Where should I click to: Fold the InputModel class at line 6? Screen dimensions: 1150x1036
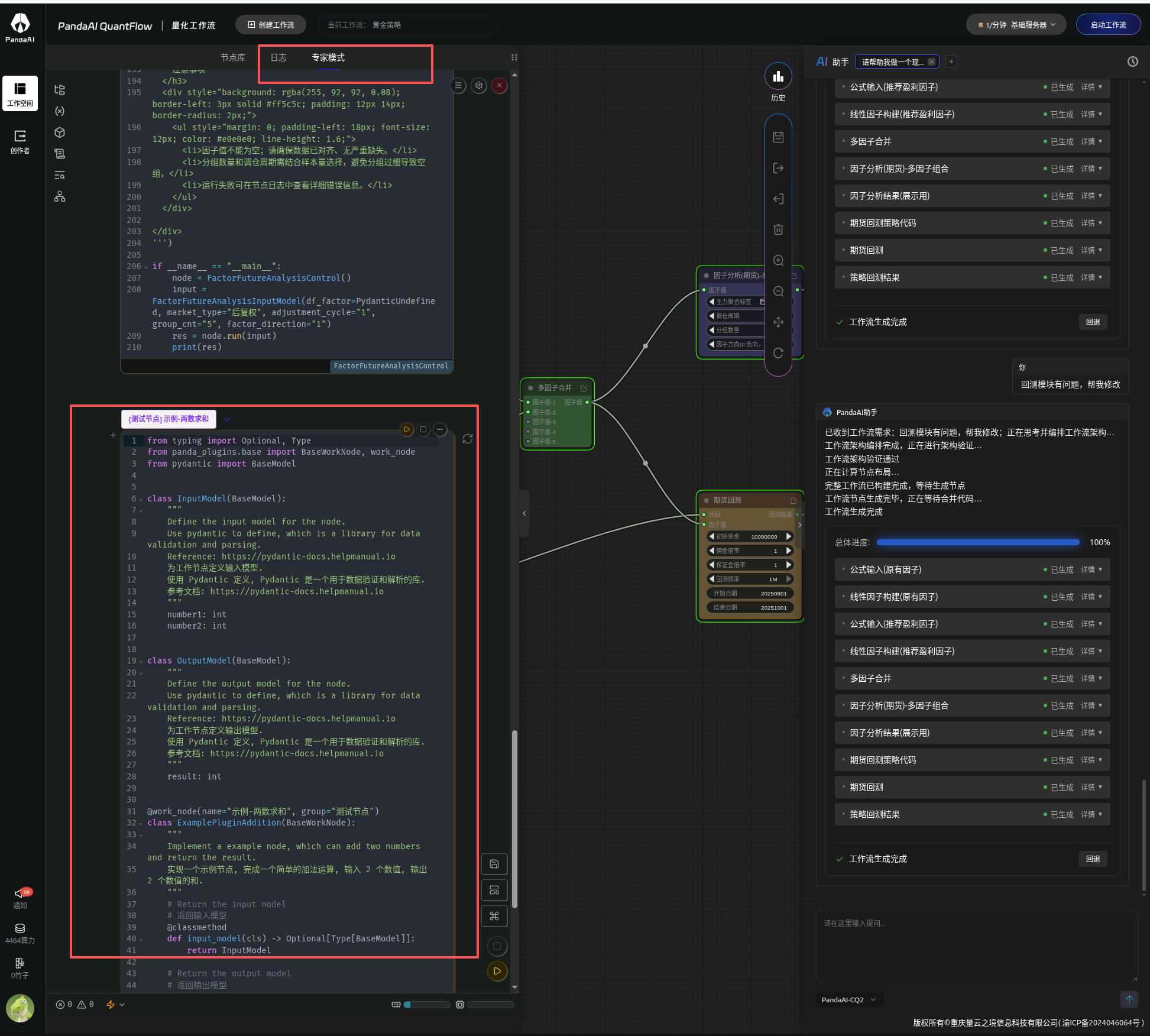(141, 499)
